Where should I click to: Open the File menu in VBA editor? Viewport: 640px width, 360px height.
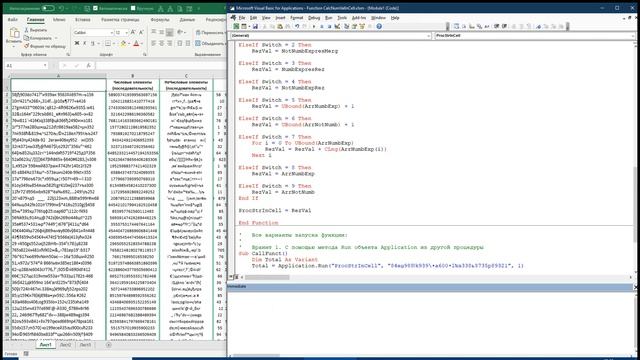[x=242, y=18]
